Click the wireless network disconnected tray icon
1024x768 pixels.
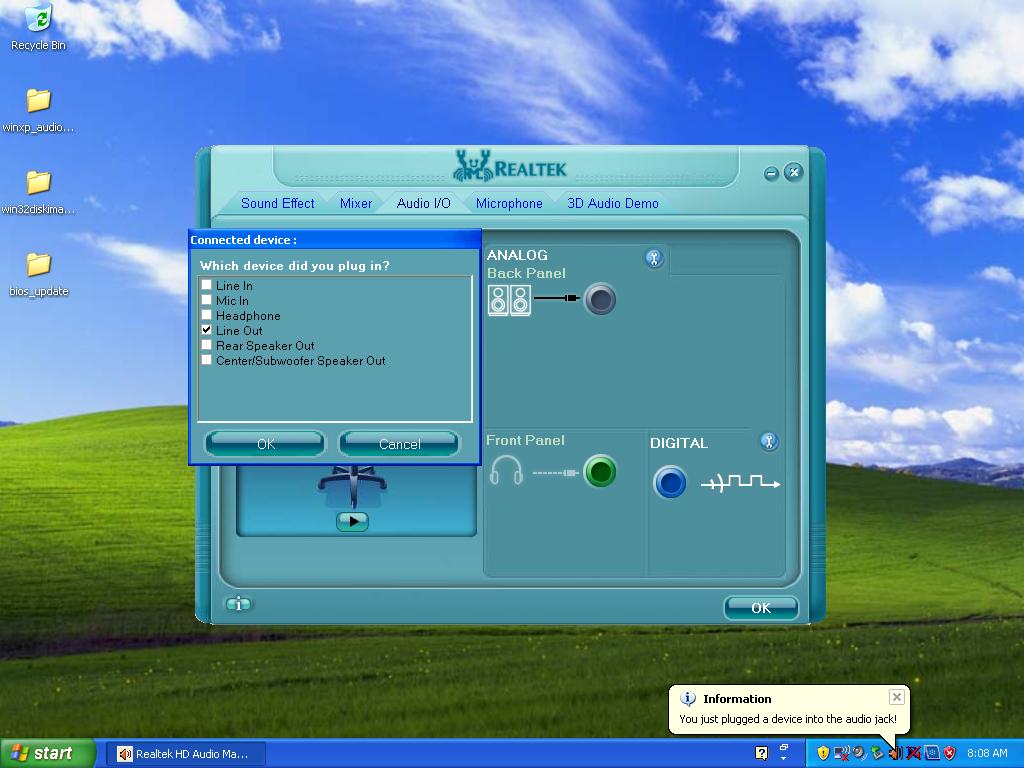tap(842, 753)
